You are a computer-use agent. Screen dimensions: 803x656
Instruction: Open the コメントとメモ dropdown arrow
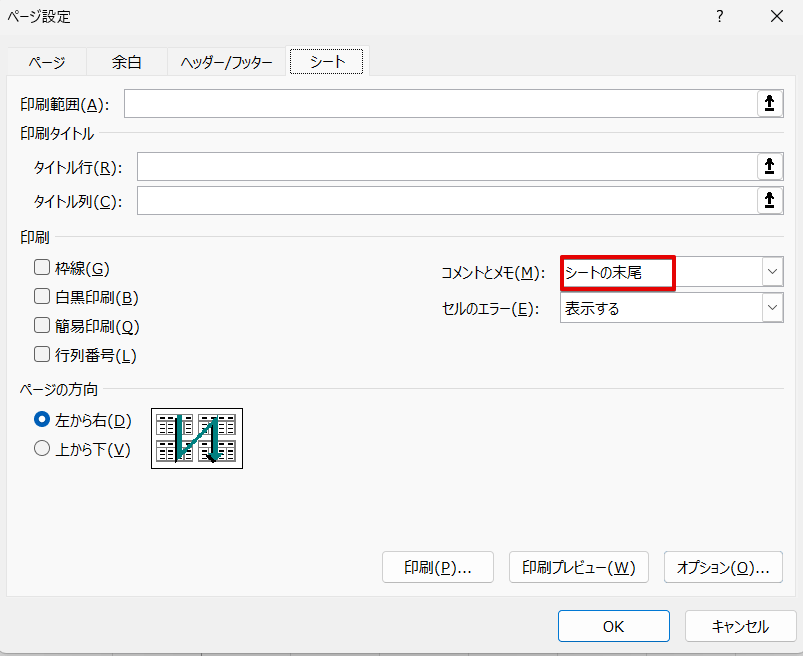click(x=772, y=272)
